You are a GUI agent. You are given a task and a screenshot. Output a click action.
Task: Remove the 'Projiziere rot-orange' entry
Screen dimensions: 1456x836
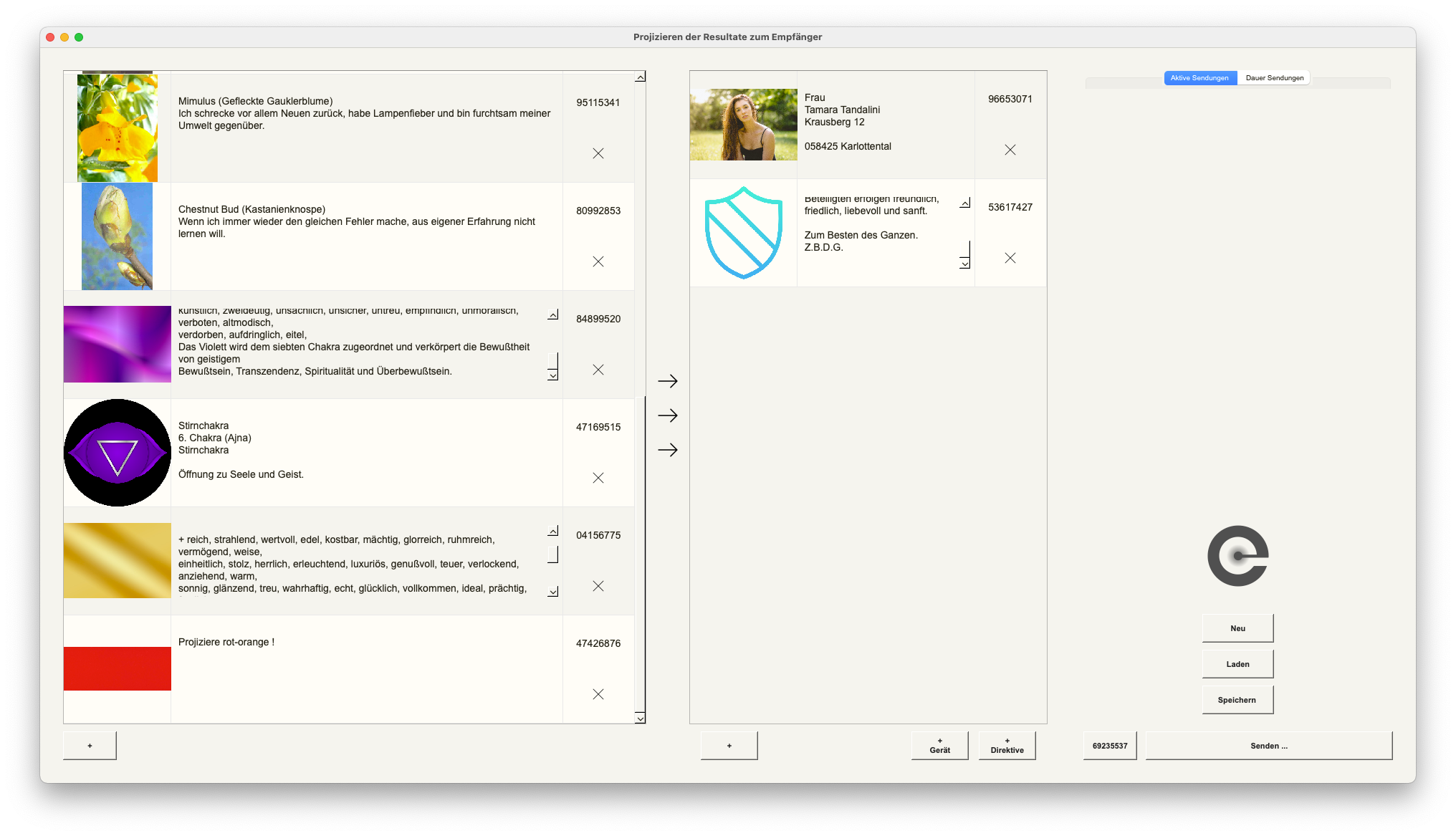pyautogui.click(x=598, y=694)
